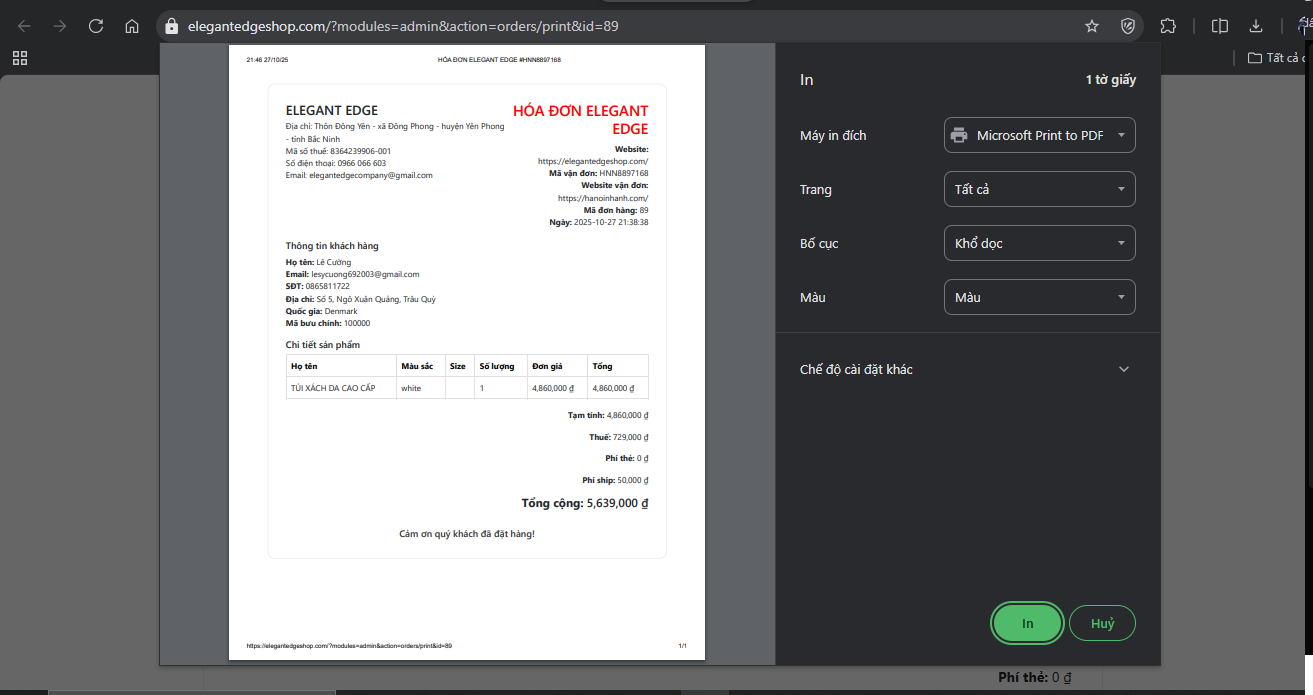View site info via the lock icon
This screenshot has width=1313, height=695.
172,26
